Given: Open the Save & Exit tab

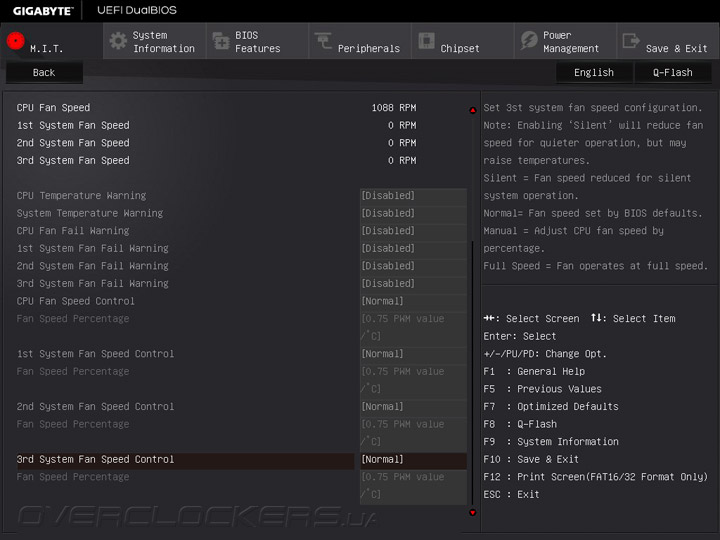Looking at the screenshot, I should click(668, 41).
